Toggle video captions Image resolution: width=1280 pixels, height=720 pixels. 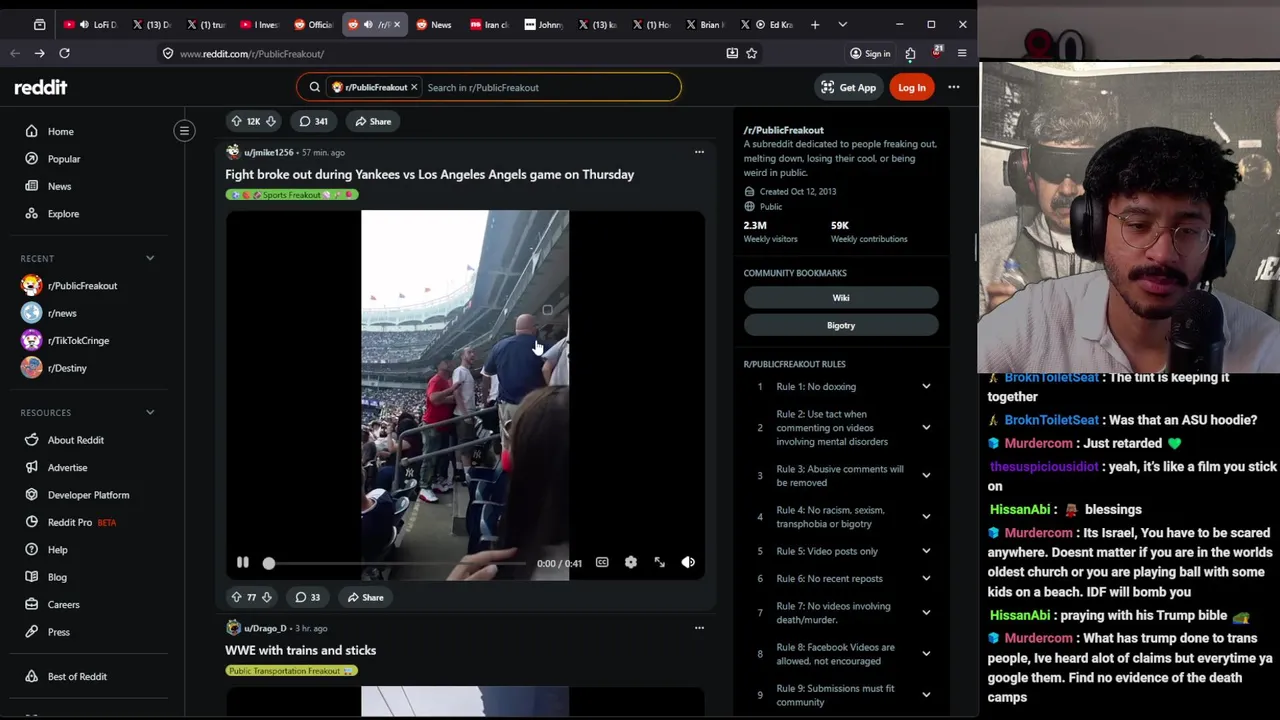tap(602, 563)
